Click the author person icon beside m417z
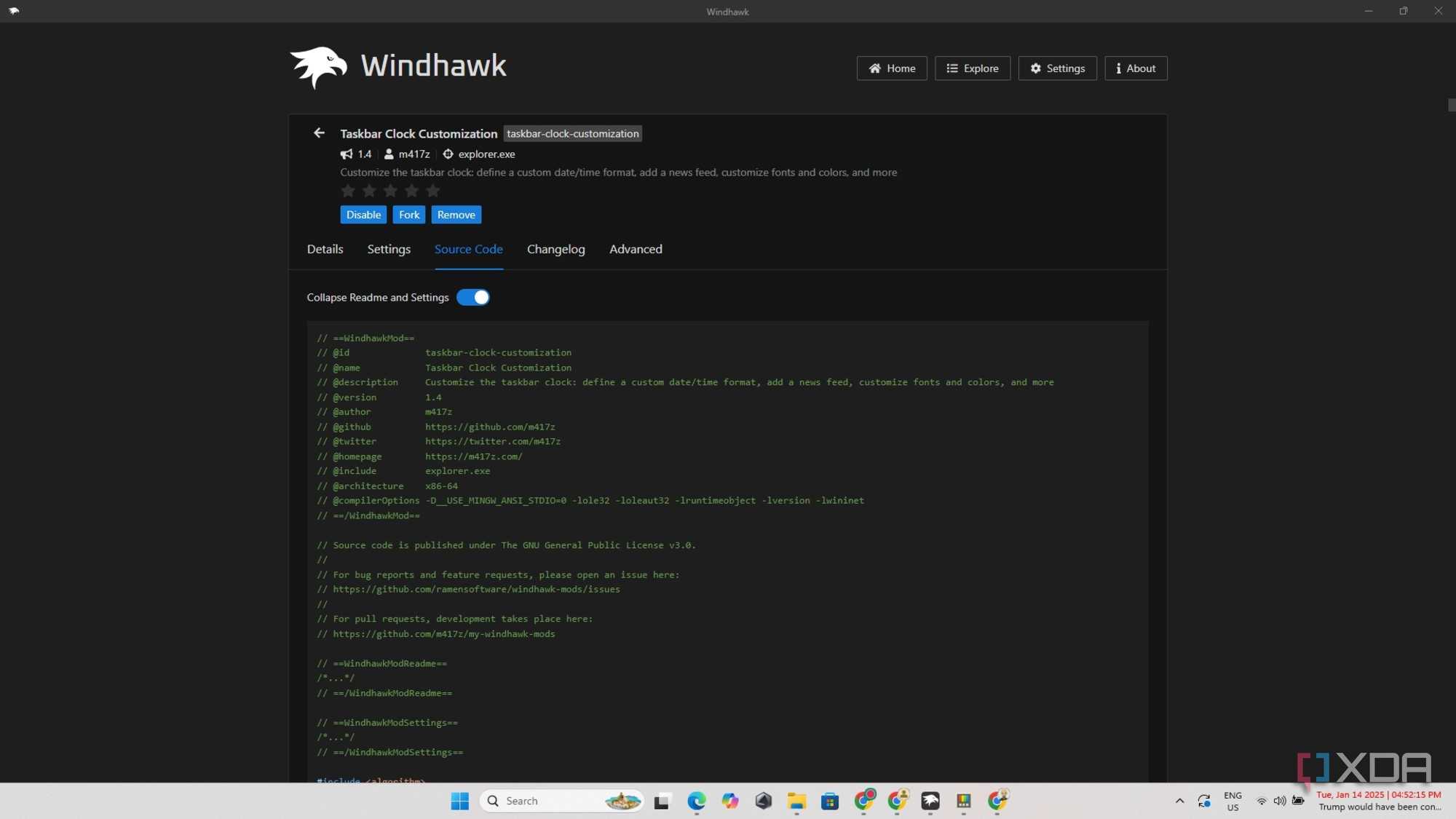This screenshot has width=1456, height=819. pos(389,154)
